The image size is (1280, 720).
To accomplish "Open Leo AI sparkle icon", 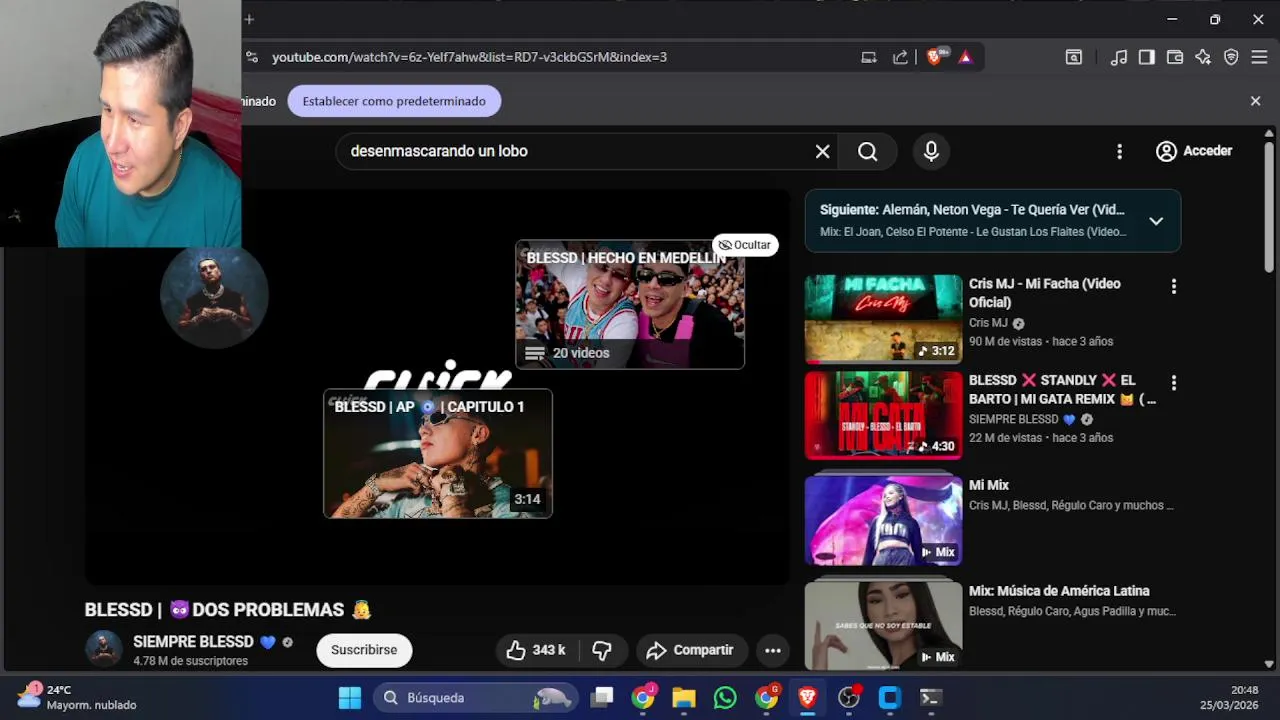I will tap(1203, 57).
